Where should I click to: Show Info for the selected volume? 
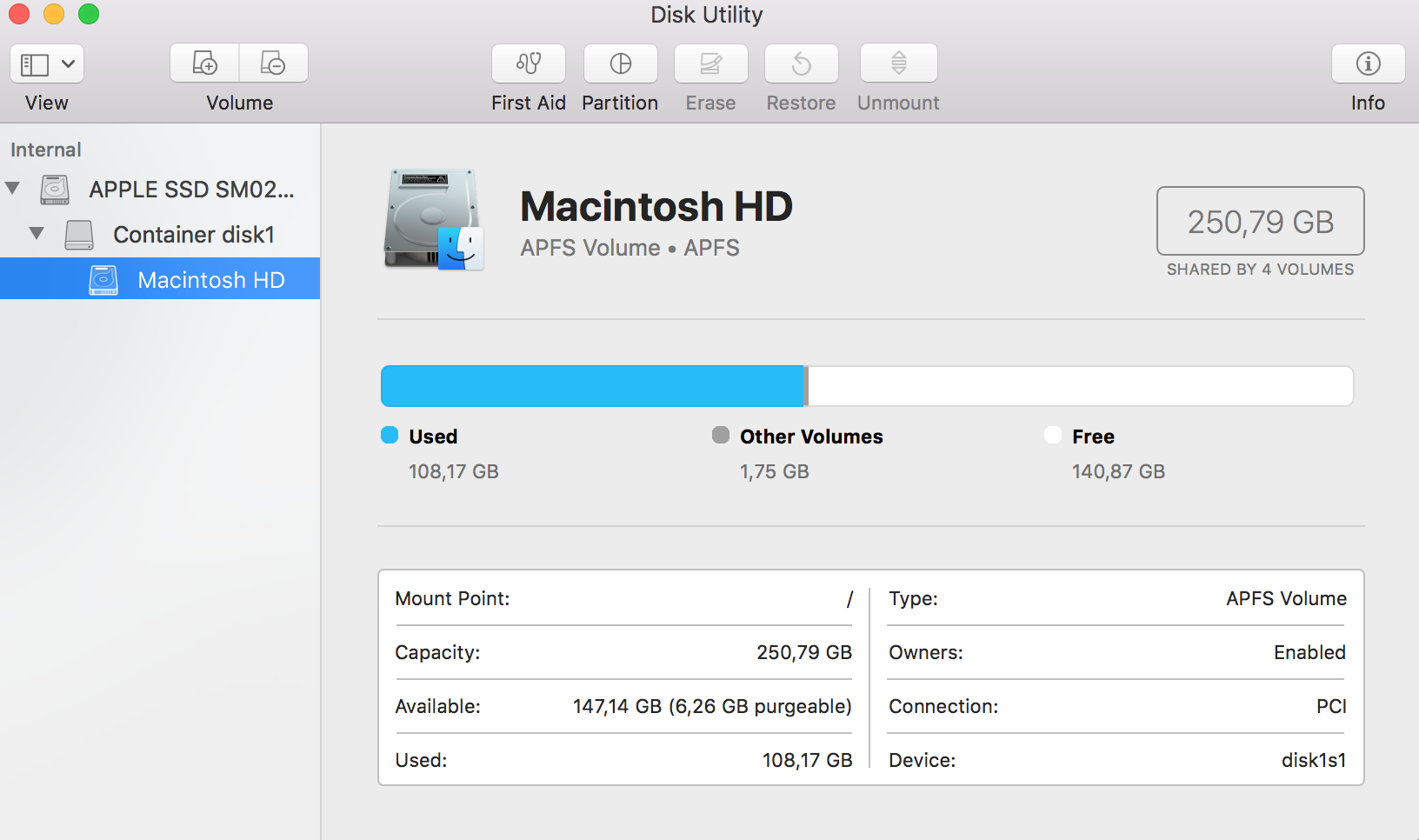click(x=1369, y=63)
